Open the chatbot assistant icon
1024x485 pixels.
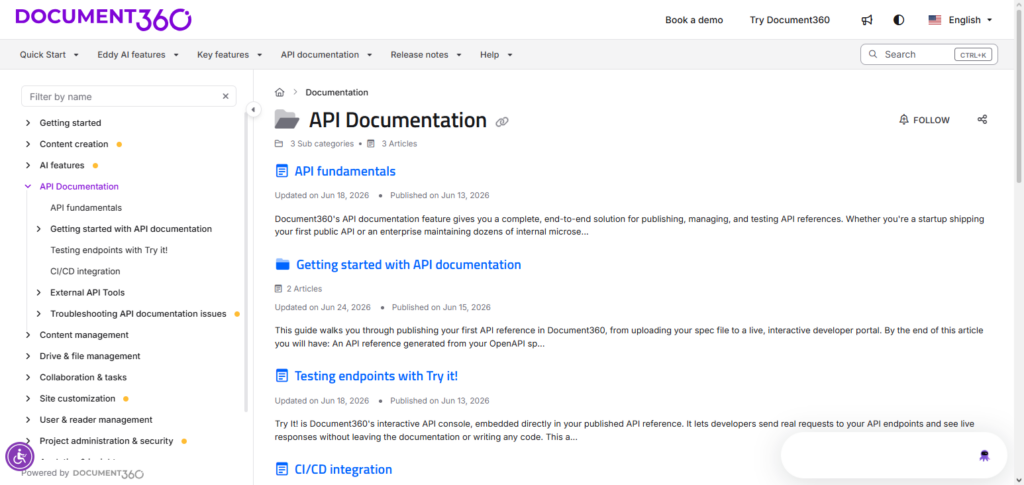click(x=984, y=456)
